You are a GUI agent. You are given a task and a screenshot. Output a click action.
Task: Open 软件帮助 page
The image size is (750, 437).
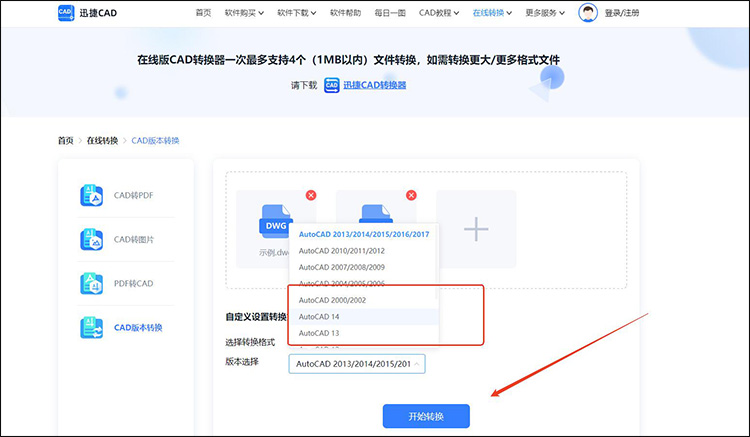345,13
